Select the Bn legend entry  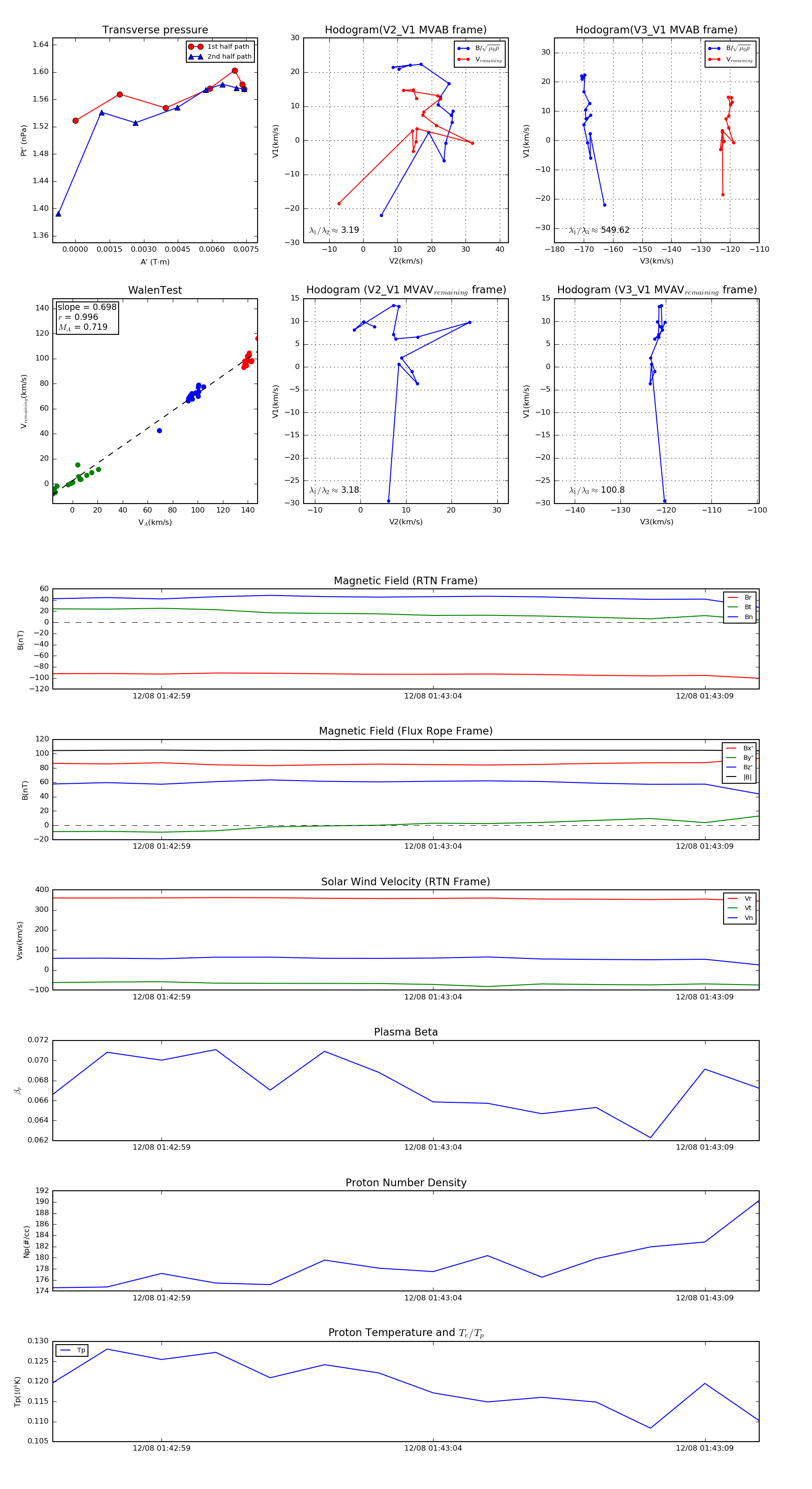click(740, 617)
